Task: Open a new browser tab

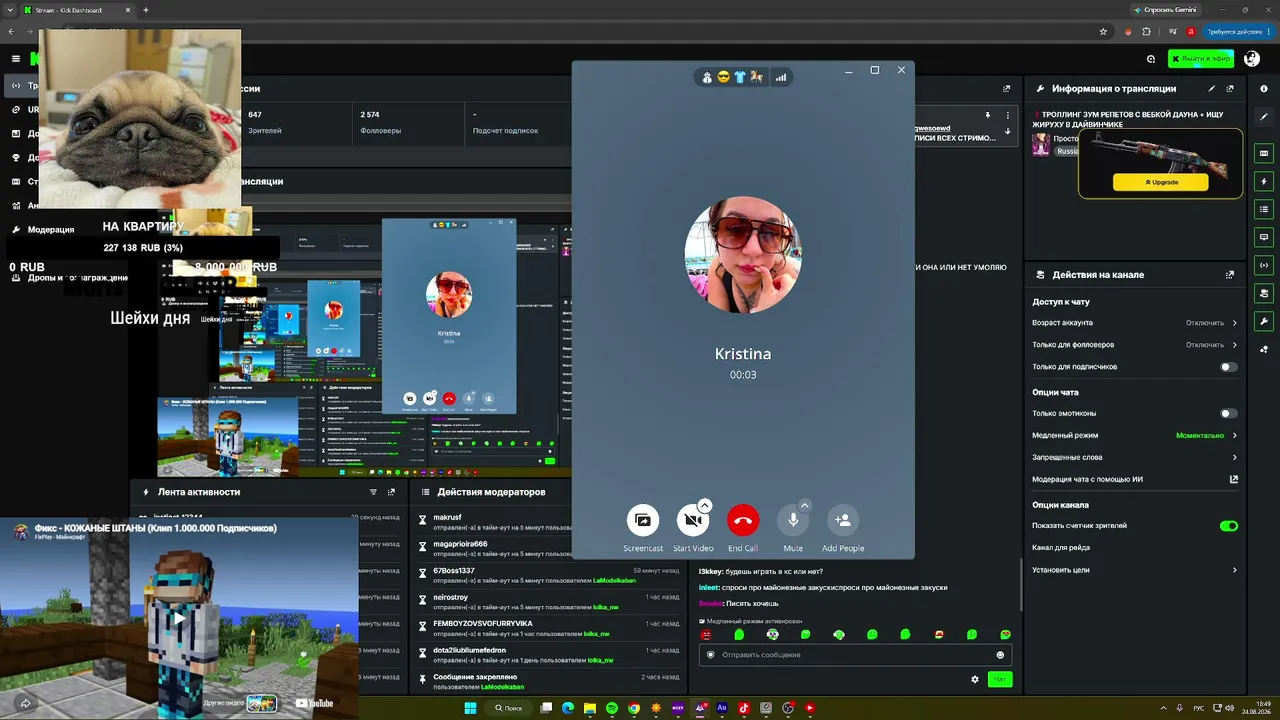Action: tap(146, 10)
